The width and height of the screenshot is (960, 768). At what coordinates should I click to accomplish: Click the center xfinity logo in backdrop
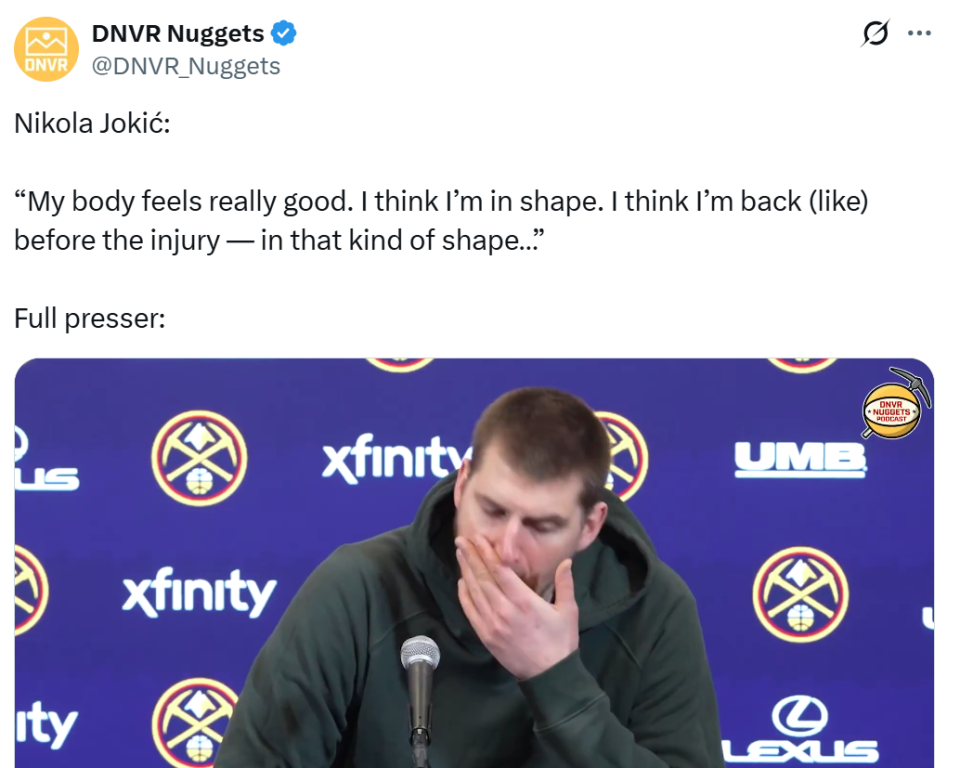393,457
